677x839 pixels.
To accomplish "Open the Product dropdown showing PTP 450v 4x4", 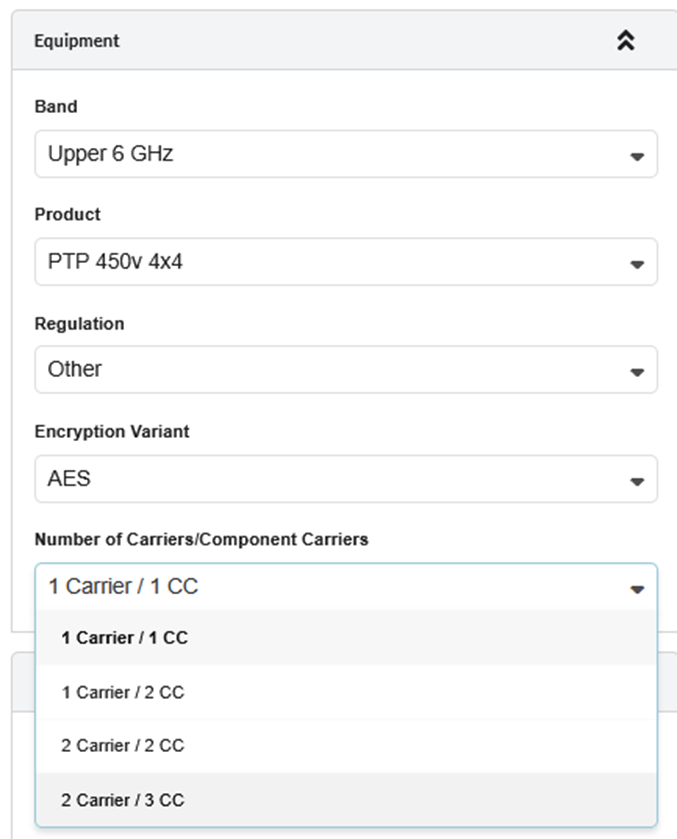I will tap(330, 263).
